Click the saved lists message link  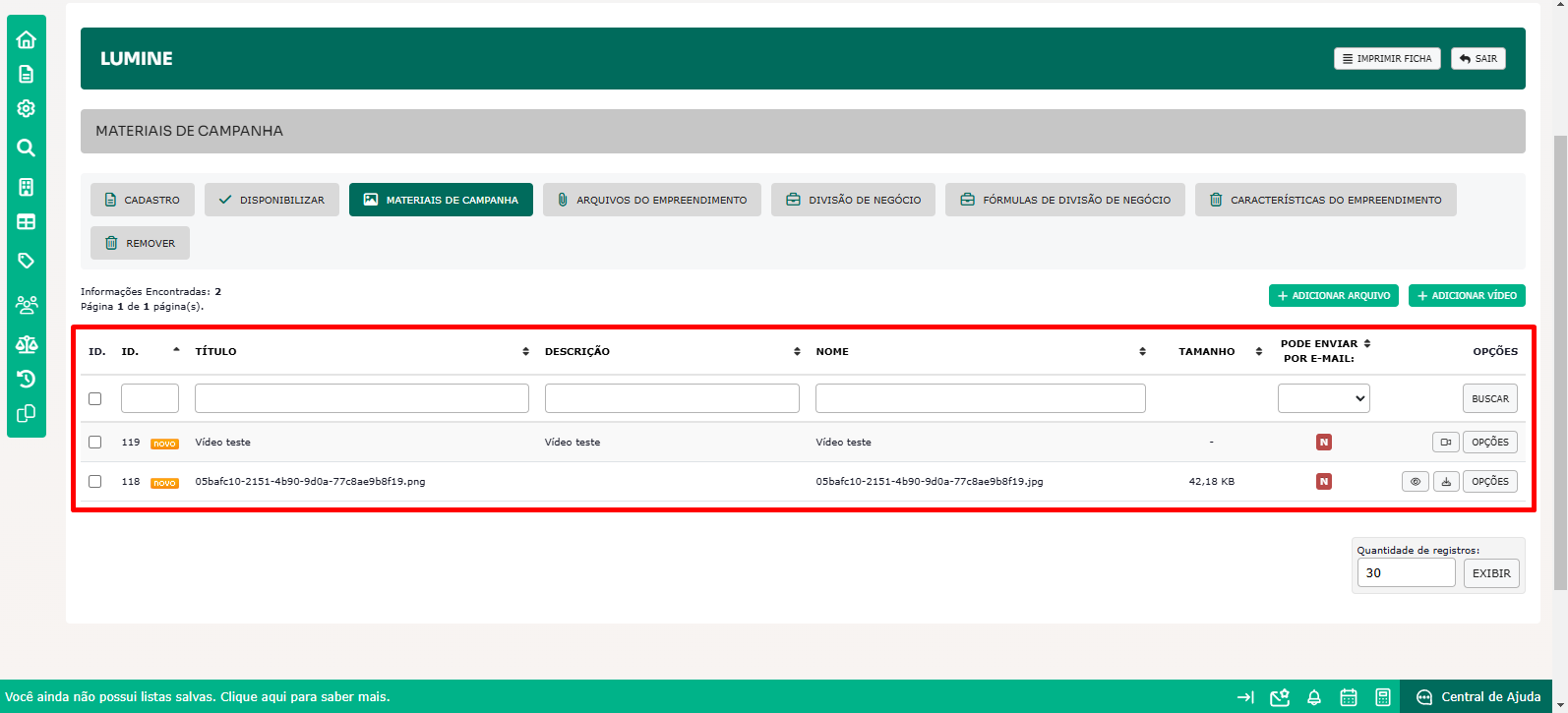click(198, 697)
